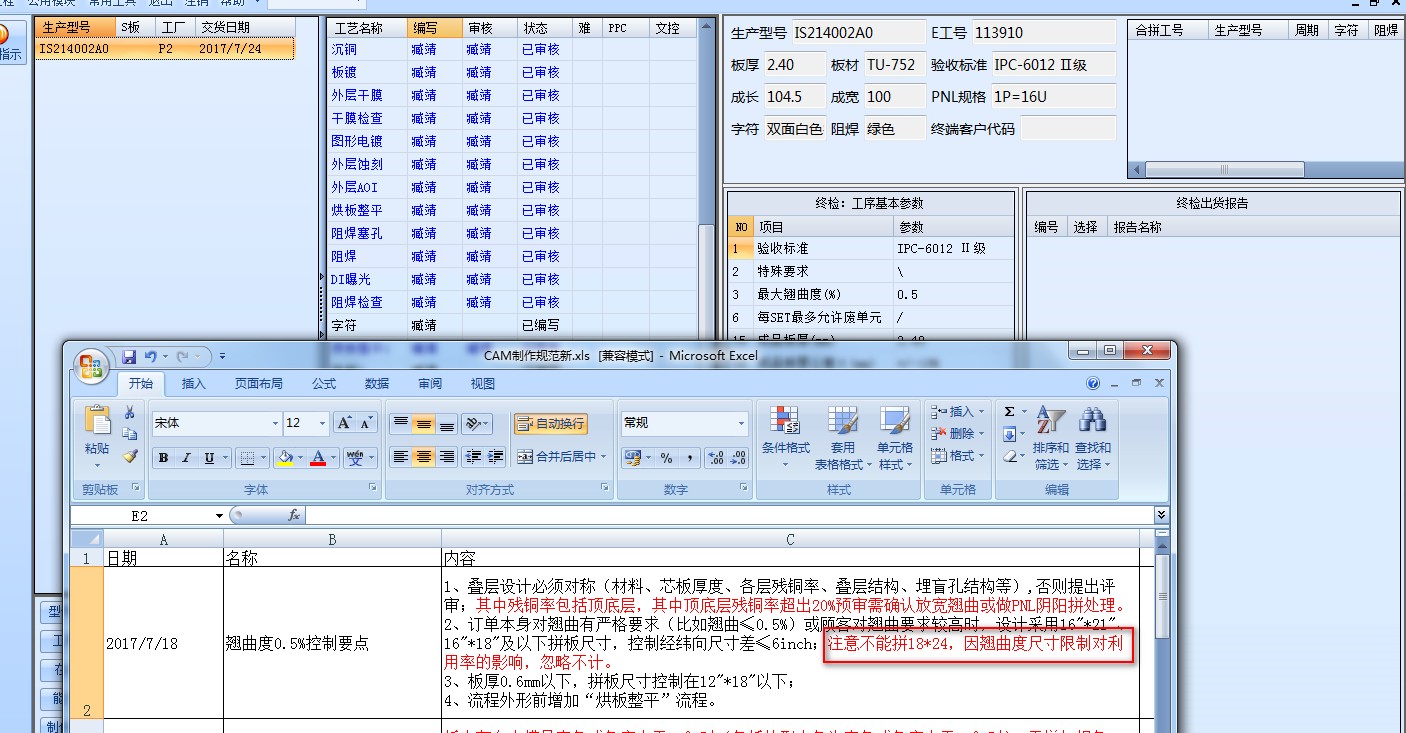
Task: Apply cell borders icon
Action: coord(246,458)
